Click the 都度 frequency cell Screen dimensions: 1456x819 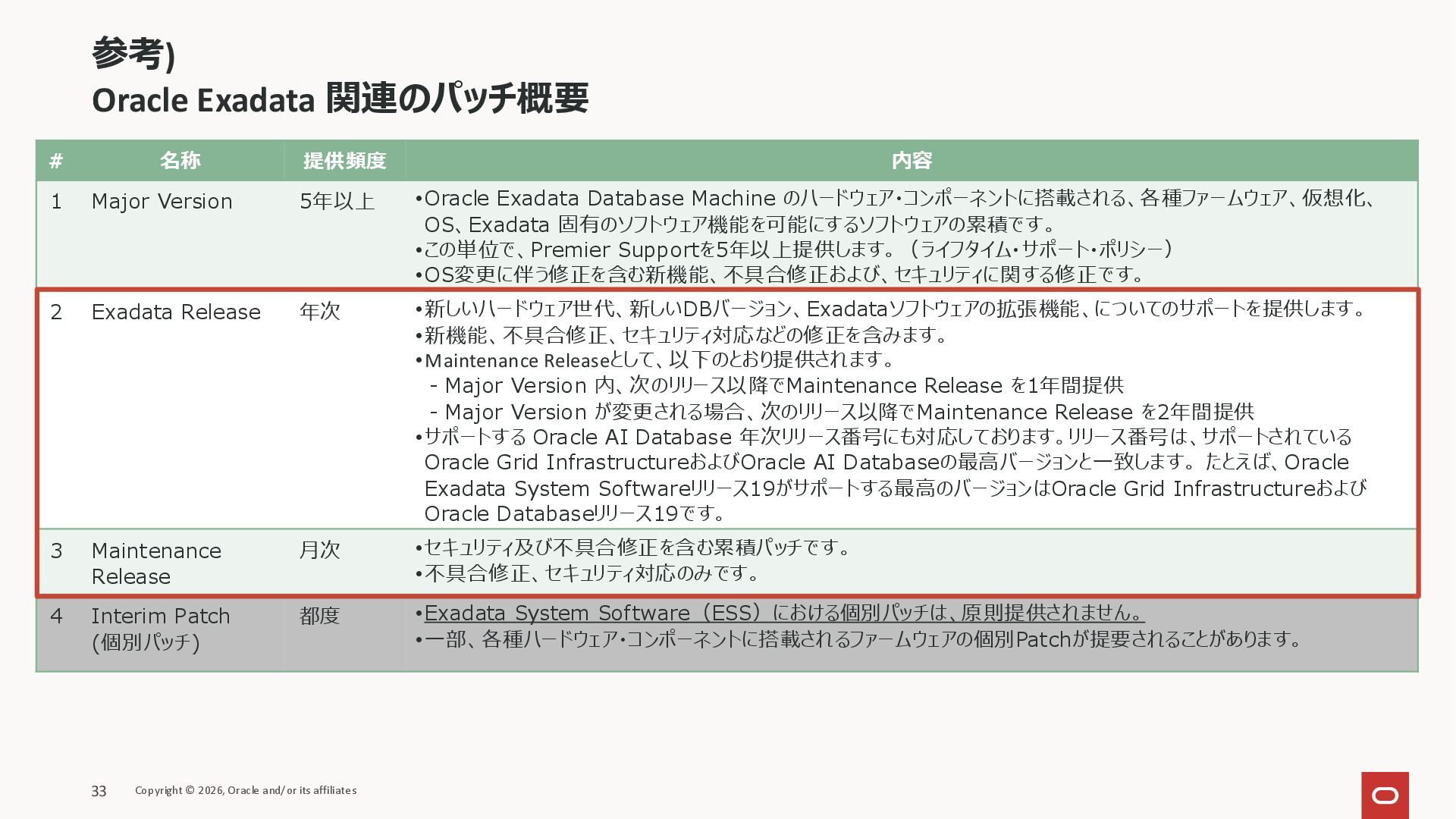[x=319, y=616]
